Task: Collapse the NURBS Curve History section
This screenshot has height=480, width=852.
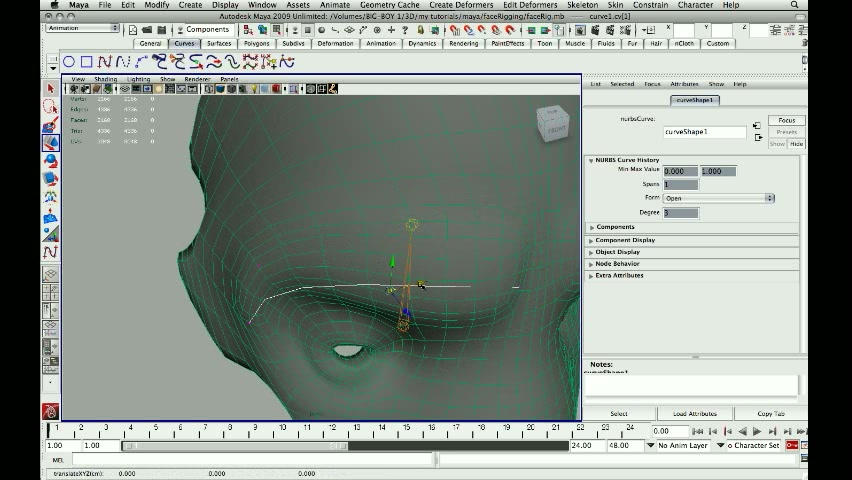Action: click(x=591, y=160)
